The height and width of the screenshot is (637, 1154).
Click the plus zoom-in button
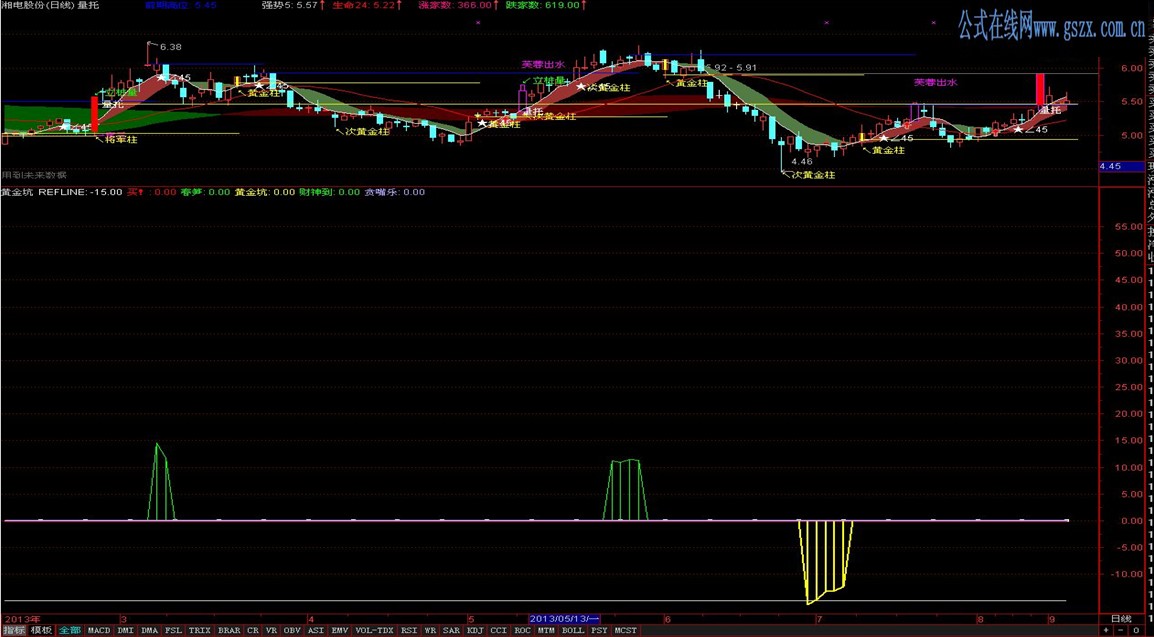pyautogui.click(x=1106, y=631)
